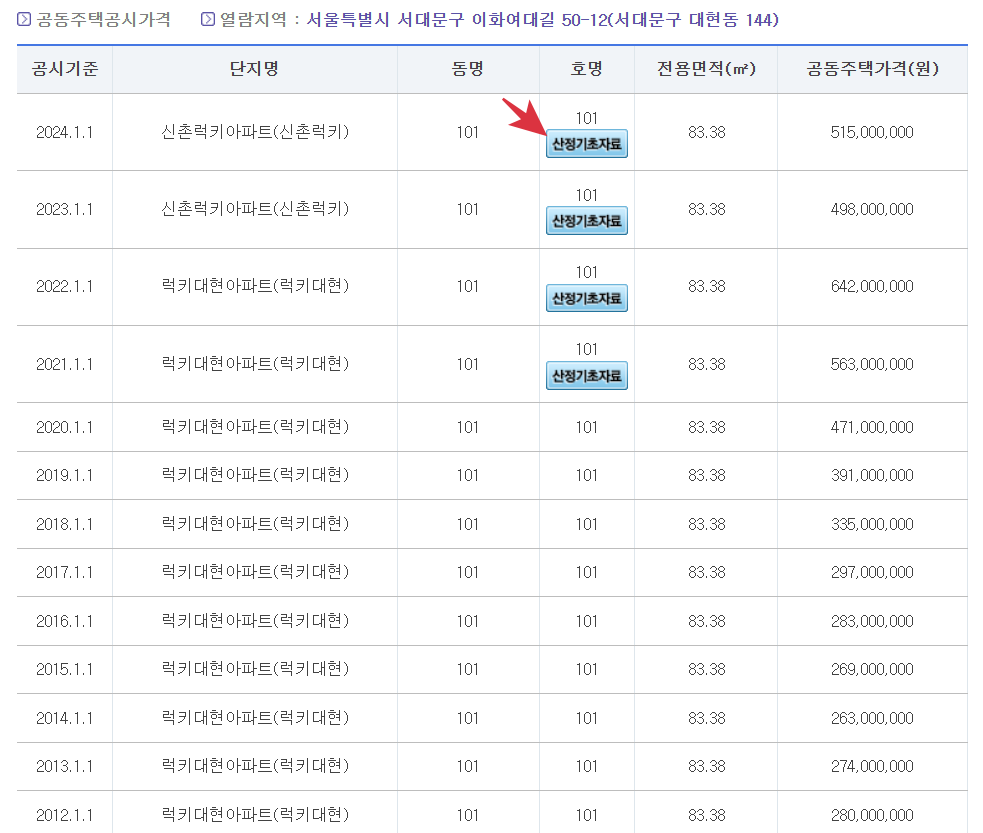Viewport: 983px width, 833px height.
Task: Click the price 642,000,000
Action: (872, 286)
